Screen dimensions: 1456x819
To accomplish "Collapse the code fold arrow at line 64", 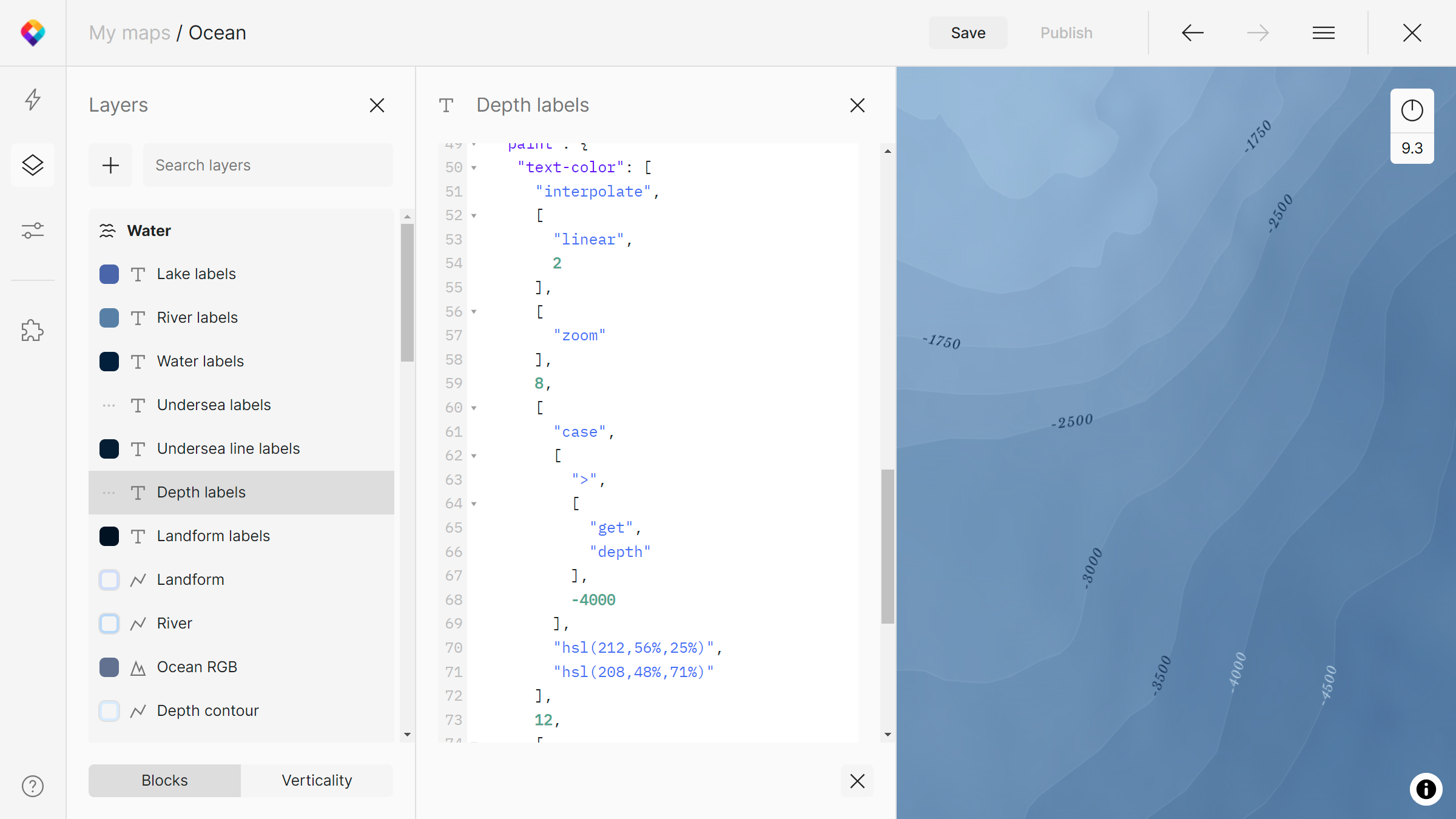I will 474,504.
